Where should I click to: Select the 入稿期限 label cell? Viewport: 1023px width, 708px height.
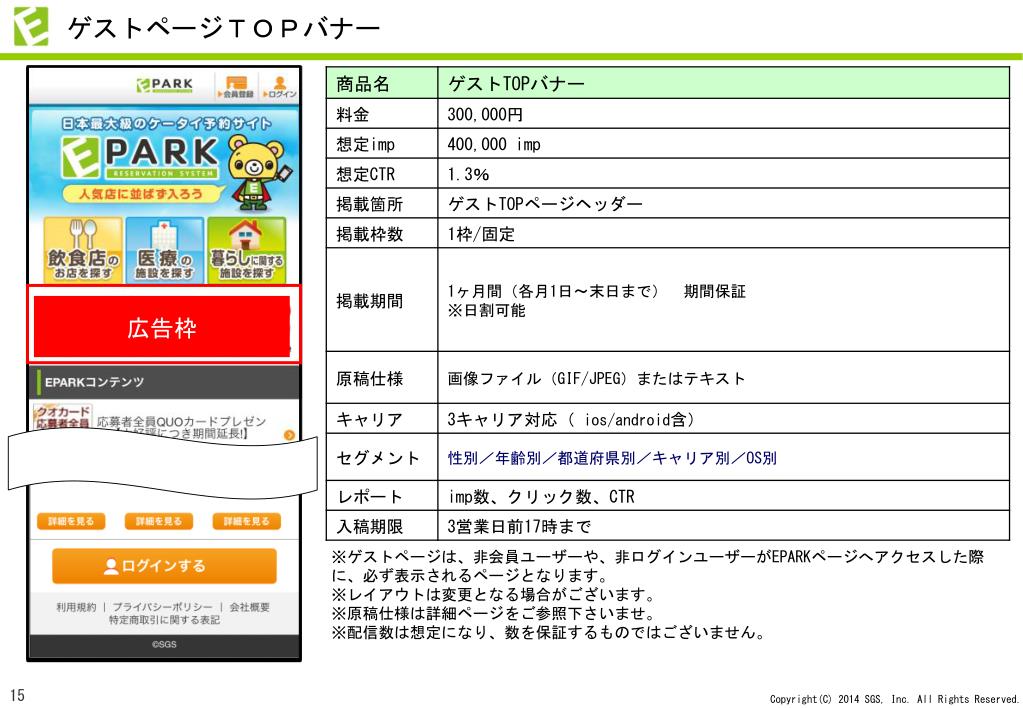click(x=382, y=526)
